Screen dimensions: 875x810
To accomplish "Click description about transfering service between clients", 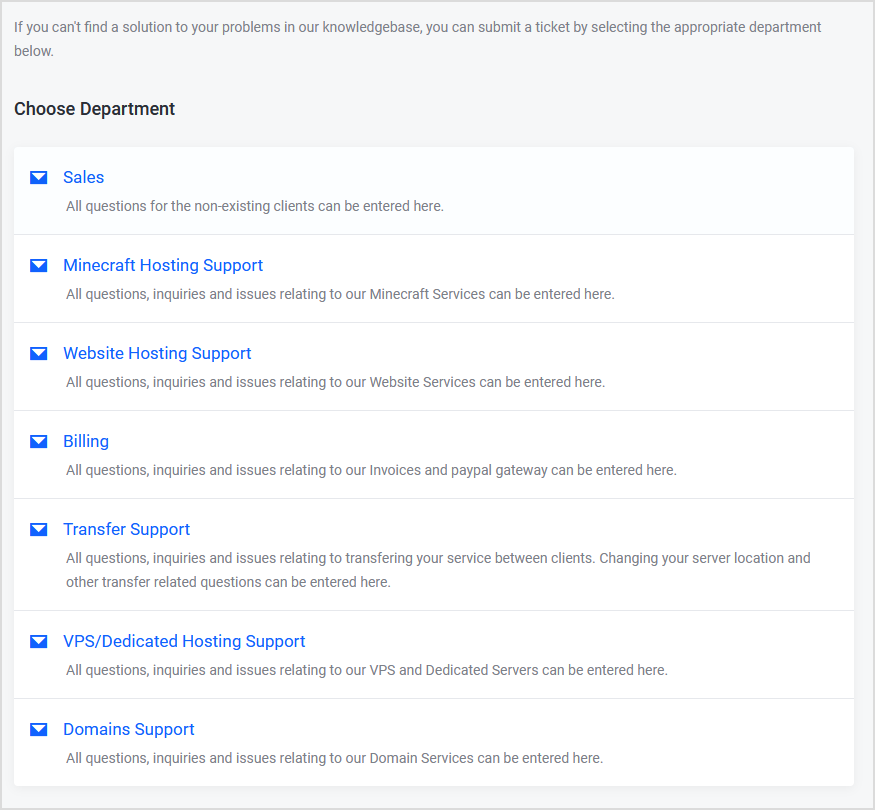I will (x=438, y=570).
